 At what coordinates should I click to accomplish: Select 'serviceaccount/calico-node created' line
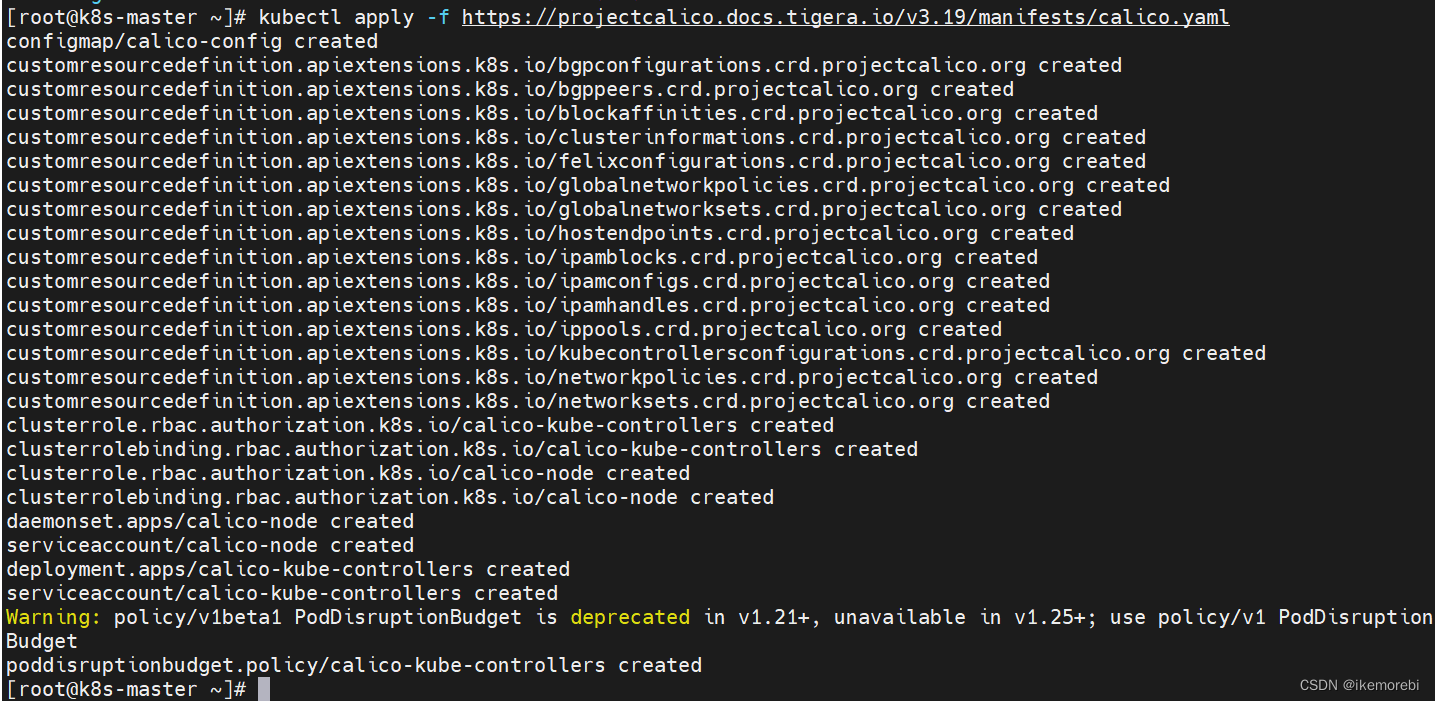click(x=210, y=545)
